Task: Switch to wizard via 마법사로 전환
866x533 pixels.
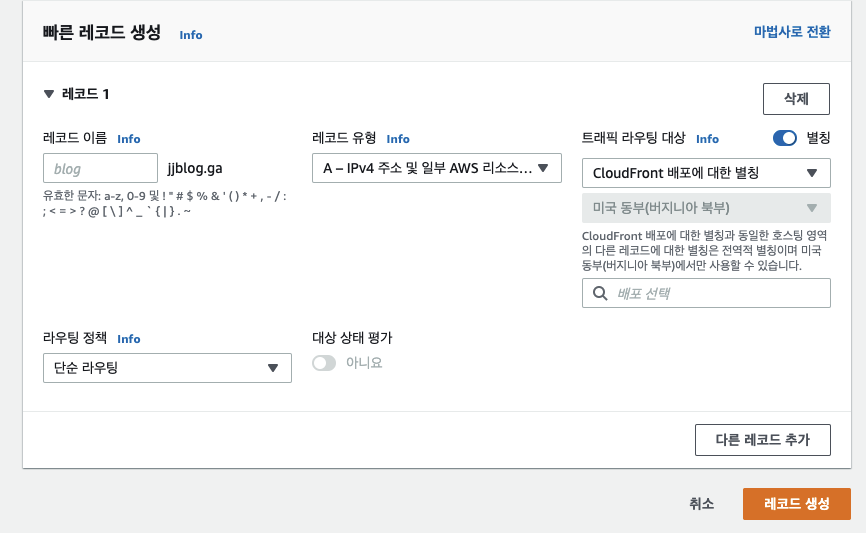Action: (791, 32)
